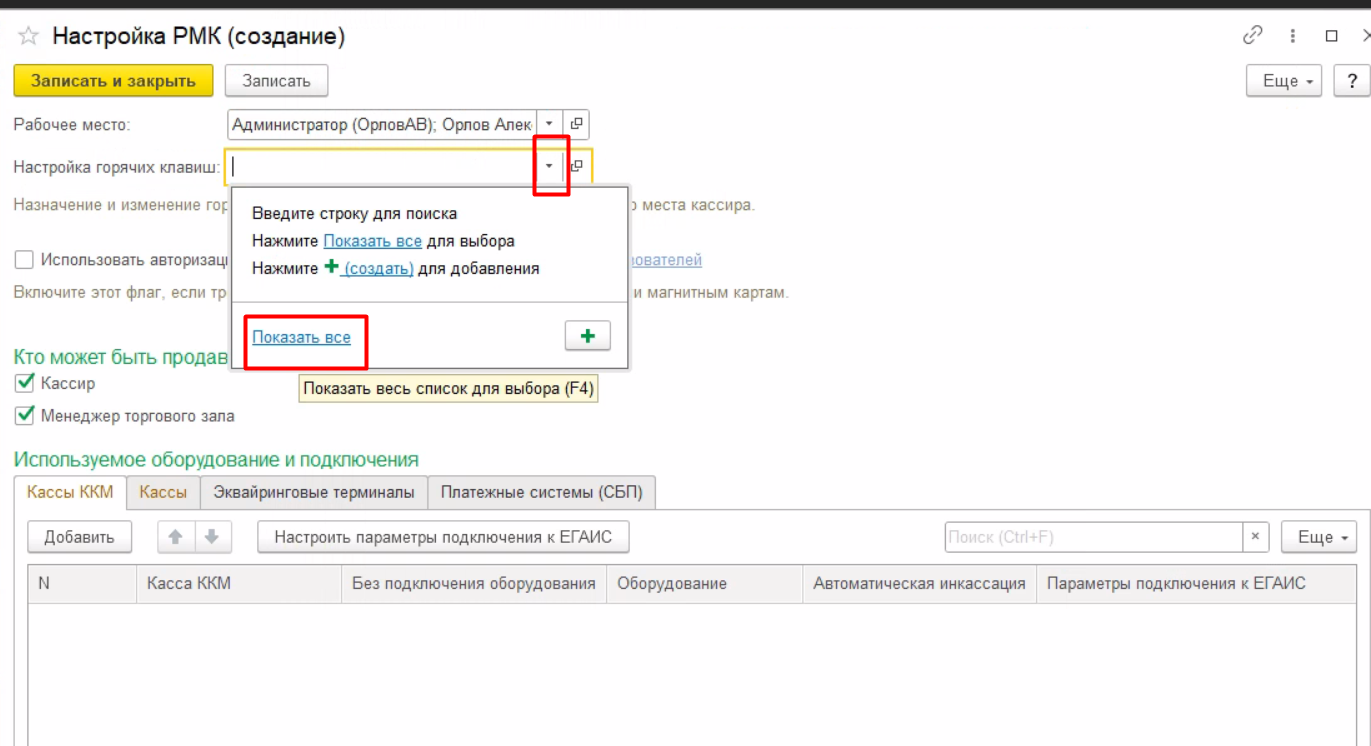Viewport: 1371px width, 746px height.
Task: Toggle the Кассир checkbox
Action: pos(25,383)
